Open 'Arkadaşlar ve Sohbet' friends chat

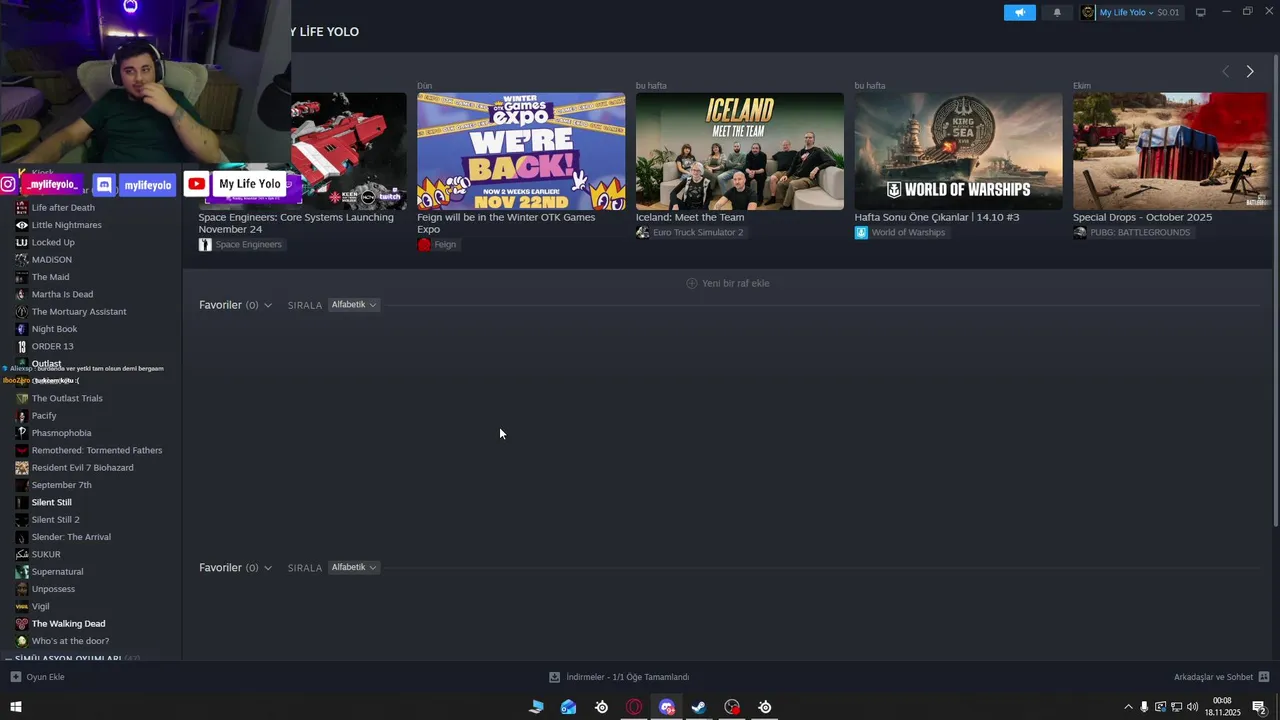(1221, 677)
